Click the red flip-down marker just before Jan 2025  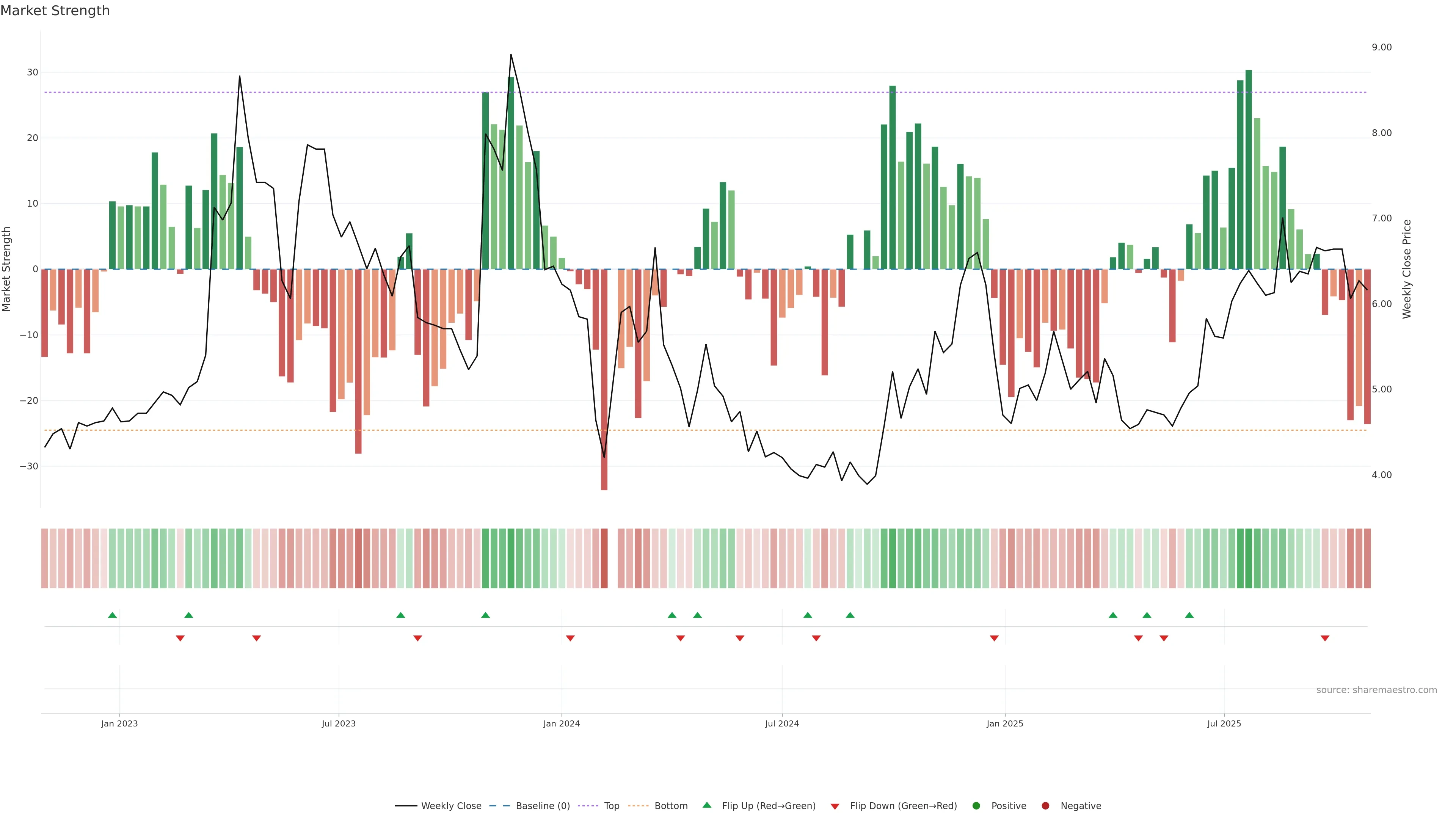[x=994, y=638]
